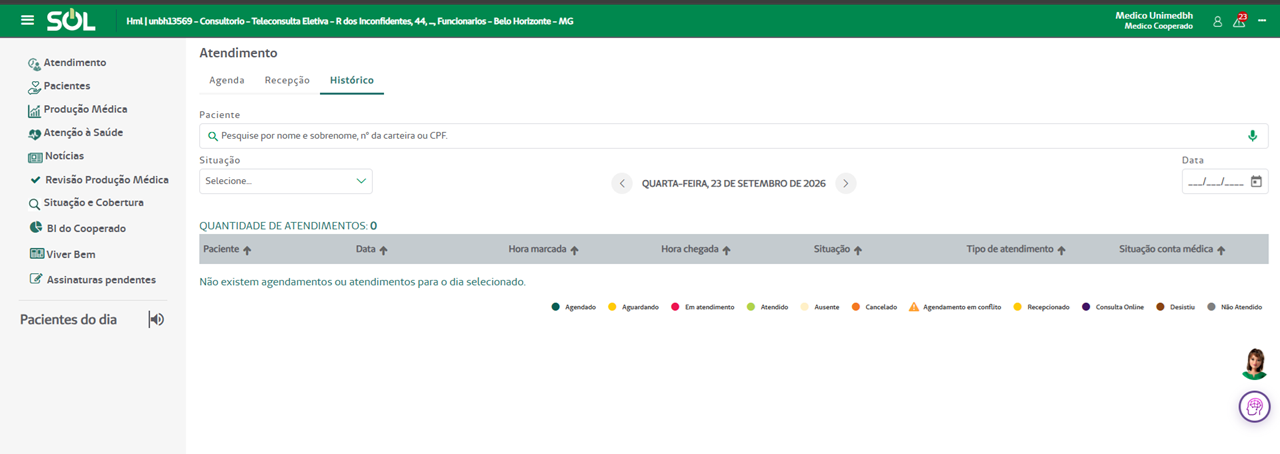The width and height of the screenshot is (1280, 454).
Task: Click the Pacientes sidebar icon
Action: click(34, 87)
